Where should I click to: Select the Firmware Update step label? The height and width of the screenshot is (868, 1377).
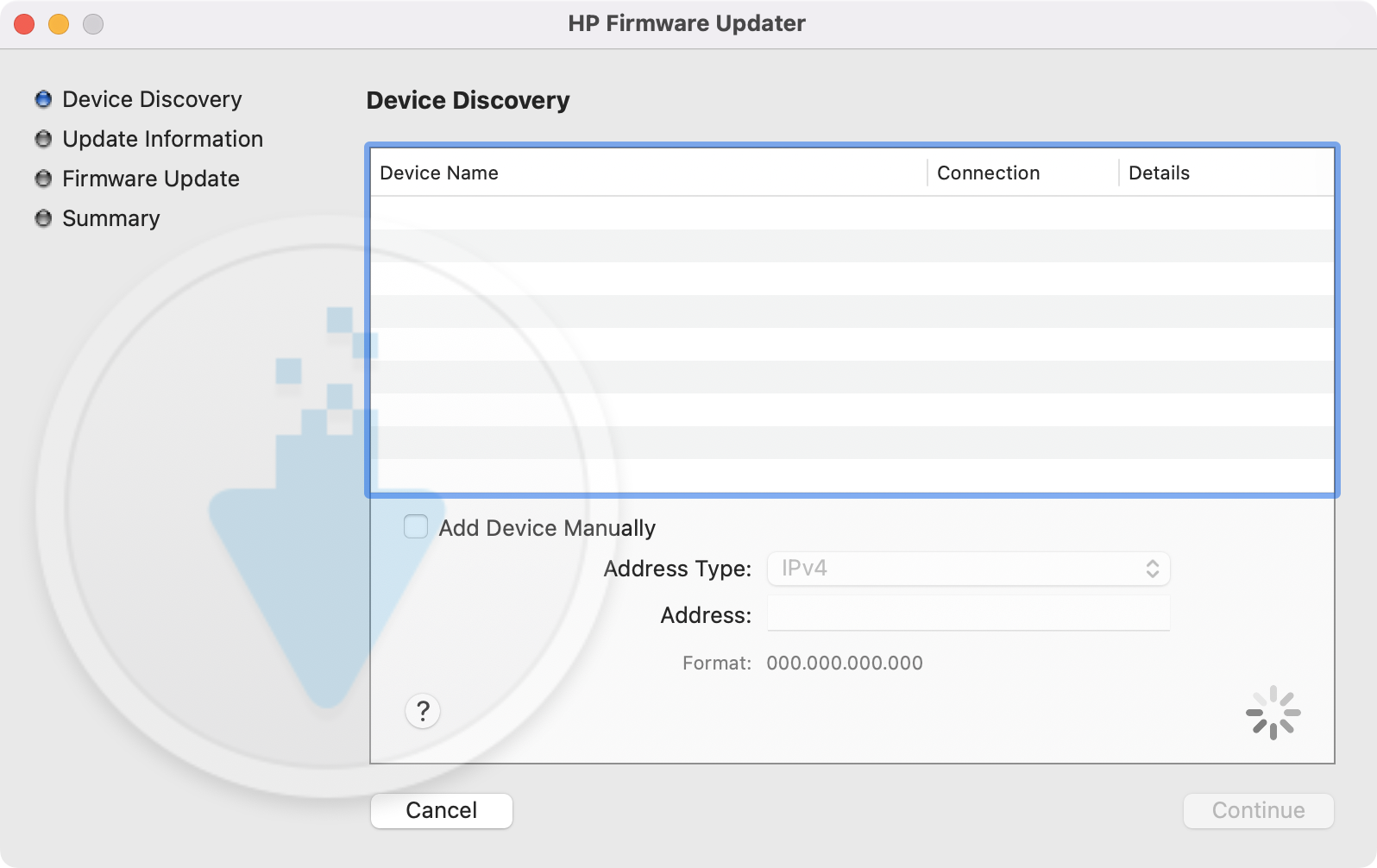tap(151, 179)
